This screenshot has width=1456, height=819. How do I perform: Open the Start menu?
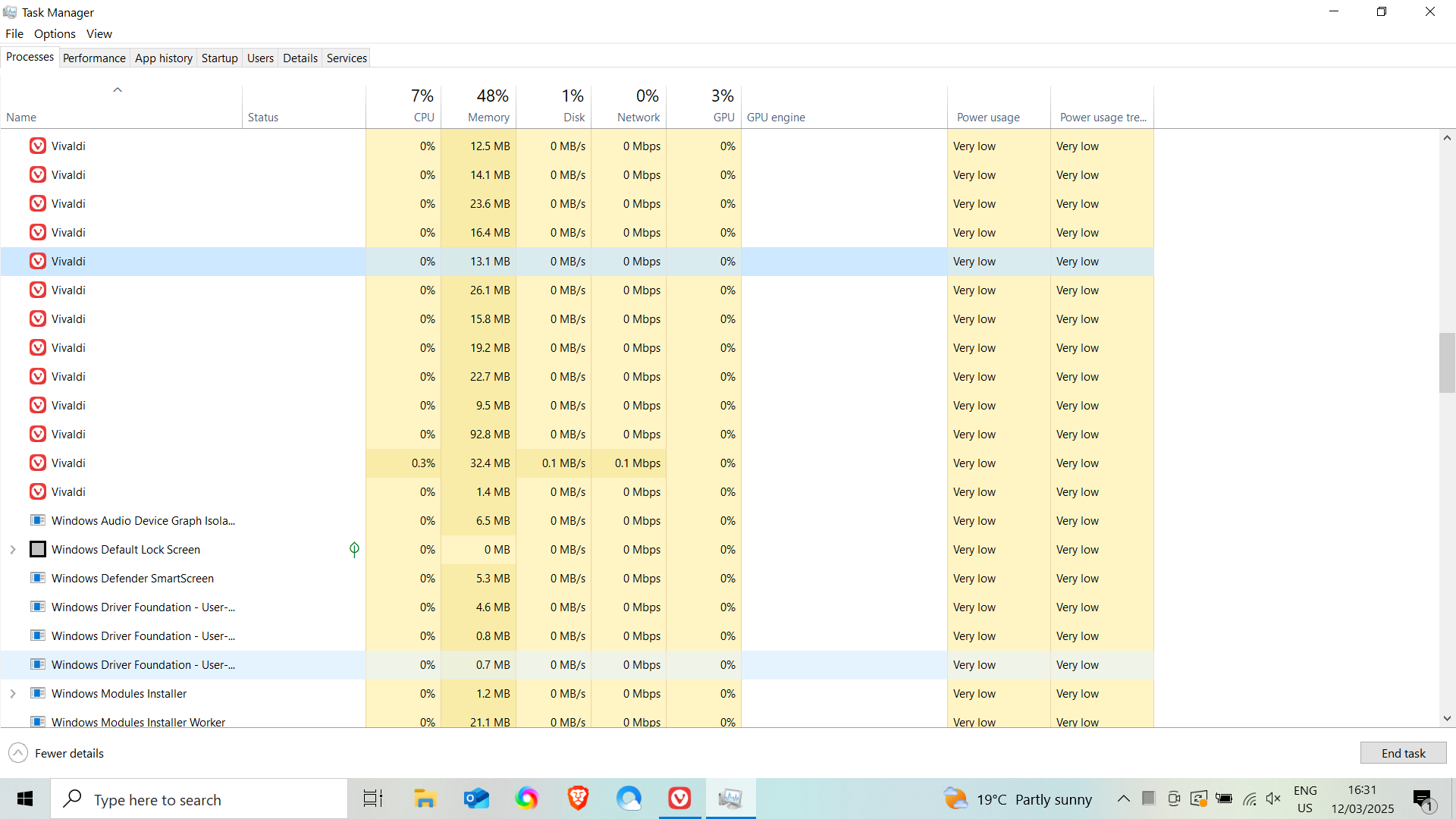[x=25, y=799]
